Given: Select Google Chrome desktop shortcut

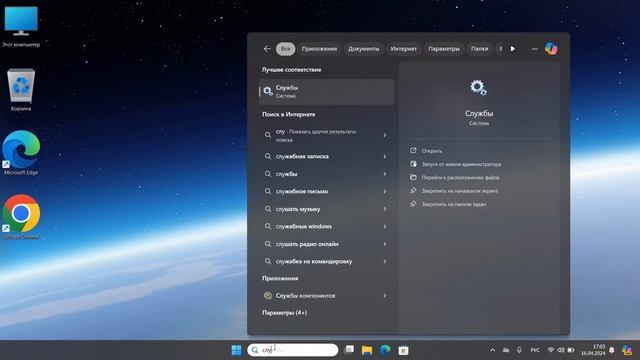Looking at the screenshot, I should [x=21, y=217].
